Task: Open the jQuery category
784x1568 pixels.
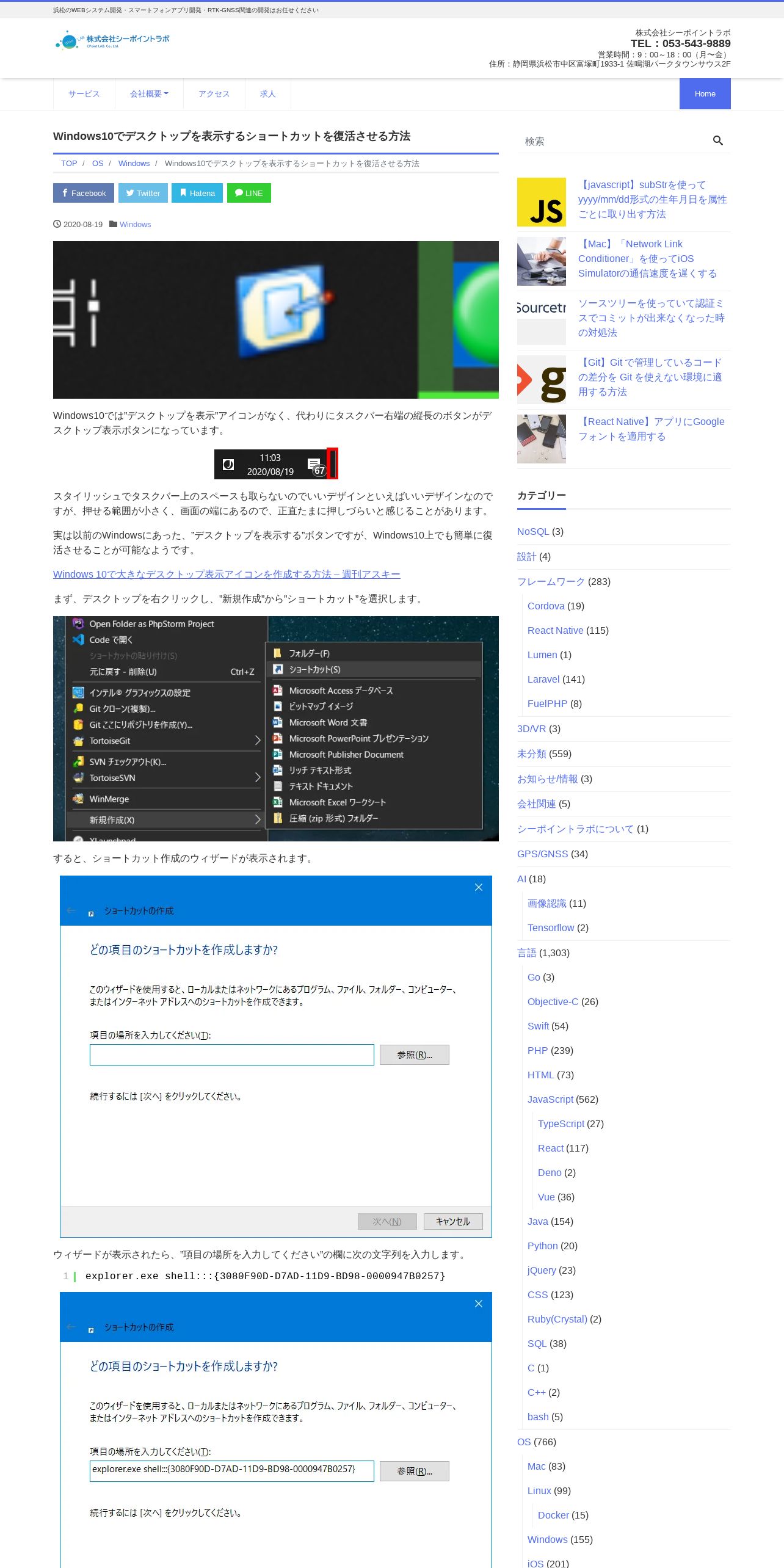Action: pos(542,1271)
